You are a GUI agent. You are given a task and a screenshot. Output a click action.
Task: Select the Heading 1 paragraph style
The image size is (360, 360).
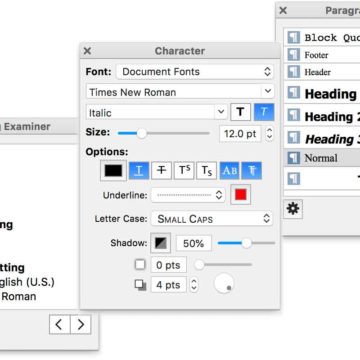(x=322, y=94)
